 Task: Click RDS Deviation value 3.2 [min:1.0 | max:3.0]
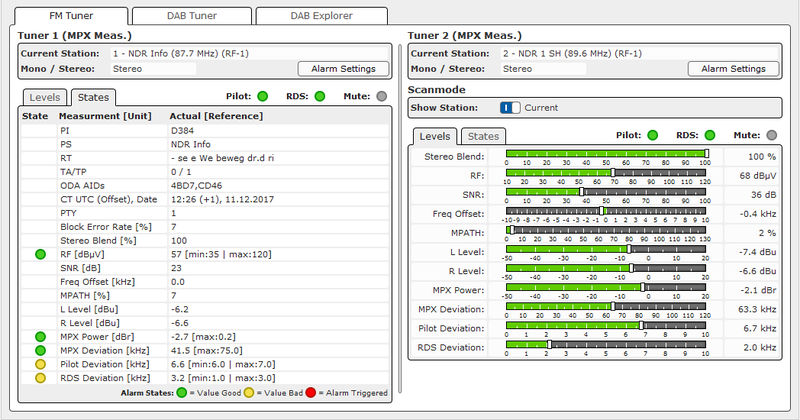[x=223, y=378]
